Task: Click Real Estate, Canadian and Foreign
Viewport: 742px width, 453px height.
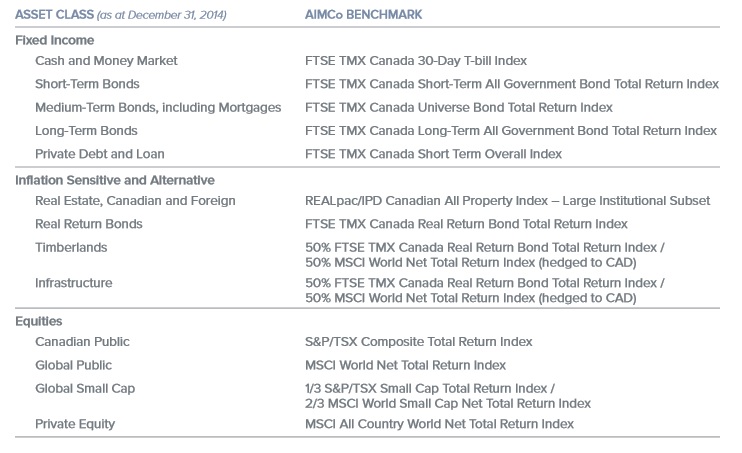Action: coord(135,201)
